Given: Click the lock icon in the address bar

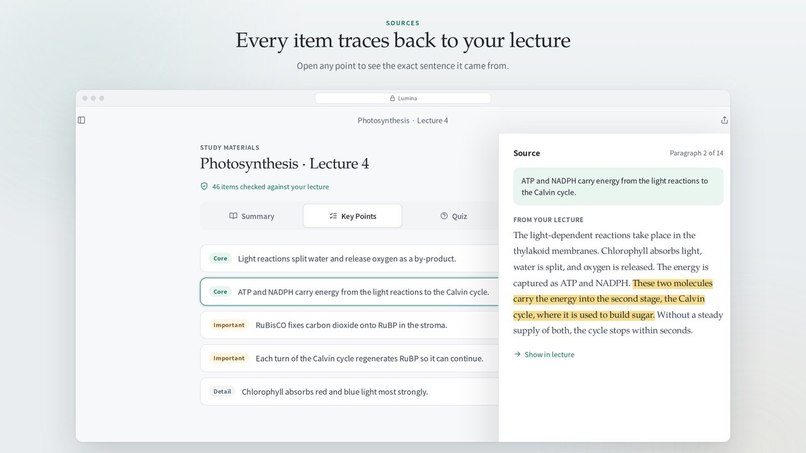Looking at the screenshot, I should pyautogui.click(x=392, y=98).
